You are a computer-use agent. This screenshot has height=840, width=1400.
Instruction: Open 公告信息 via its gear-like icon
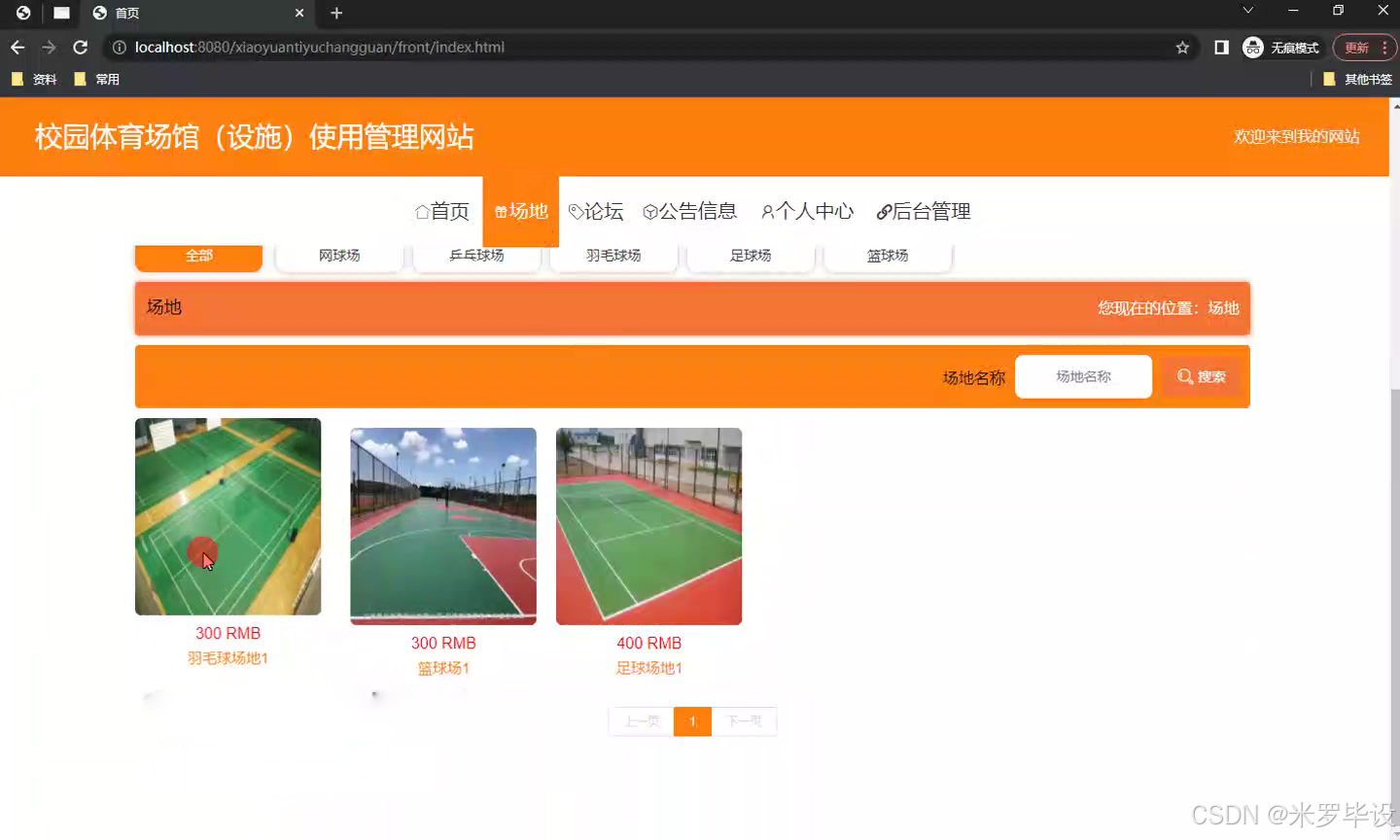(x=650, y=211)
